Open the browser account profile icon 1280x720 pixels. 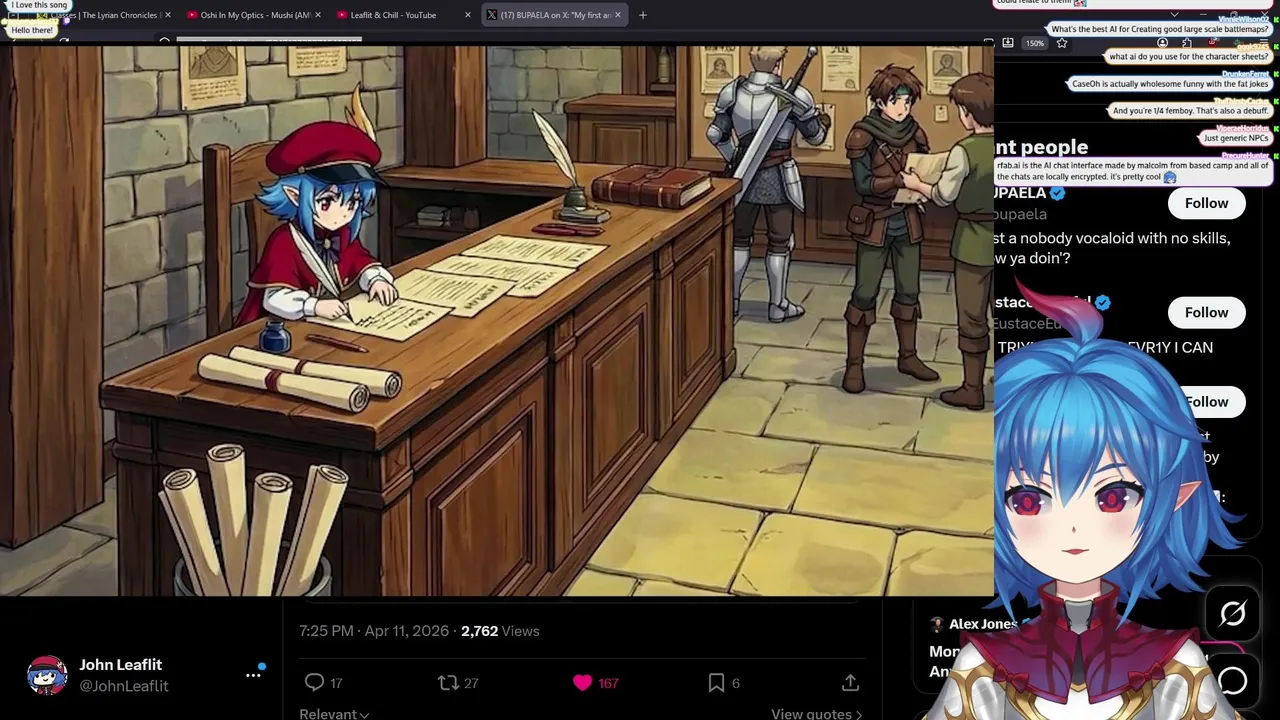pyautogui.click(x=1163, y=43)
